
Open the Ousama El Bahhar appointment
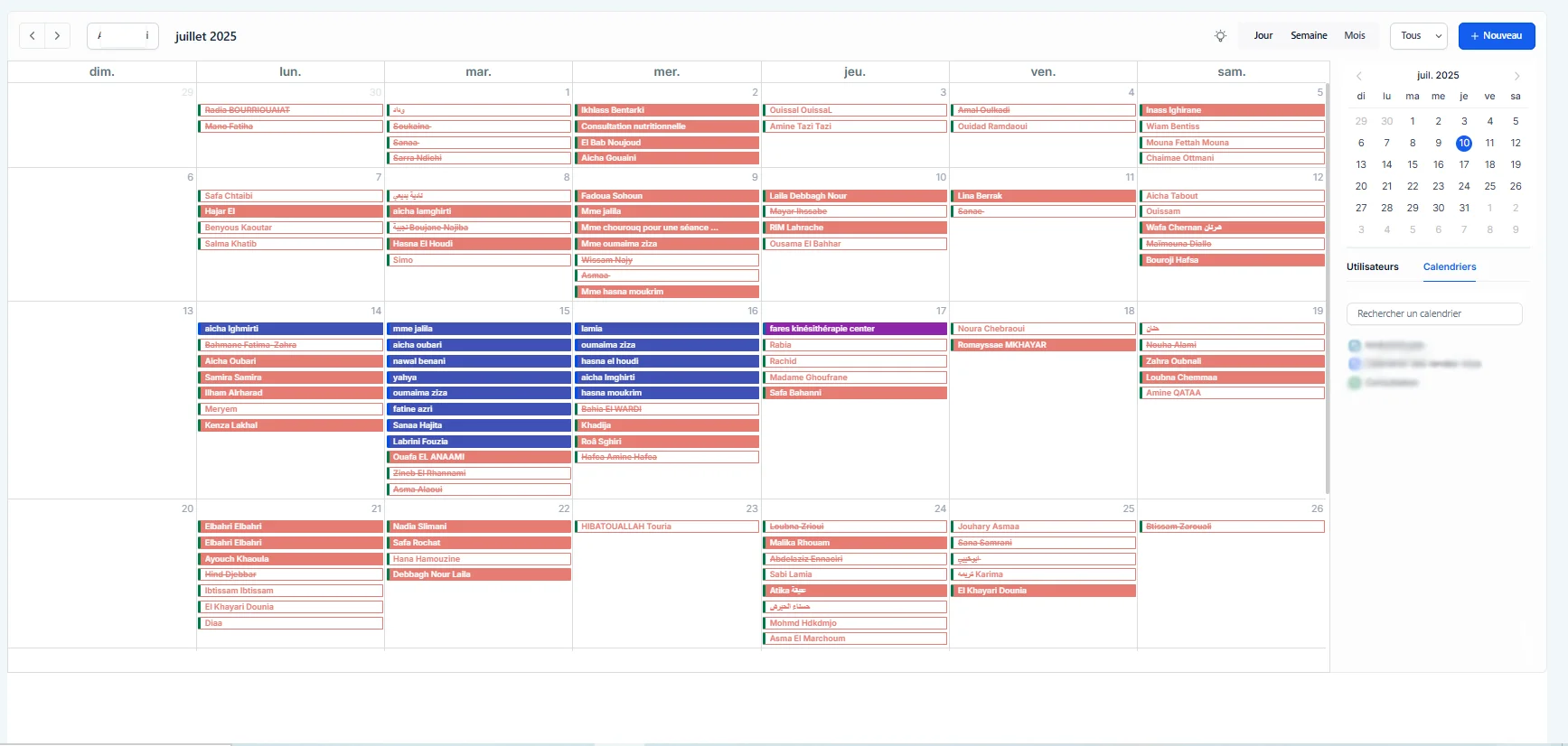click(x=855, y=244)
